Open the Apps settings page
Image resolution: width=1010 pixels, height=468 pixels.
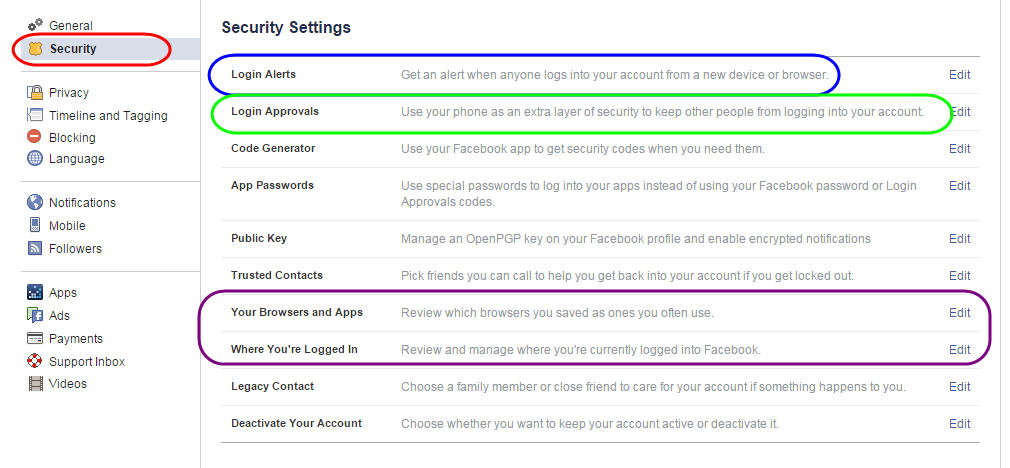click(62, 293)
